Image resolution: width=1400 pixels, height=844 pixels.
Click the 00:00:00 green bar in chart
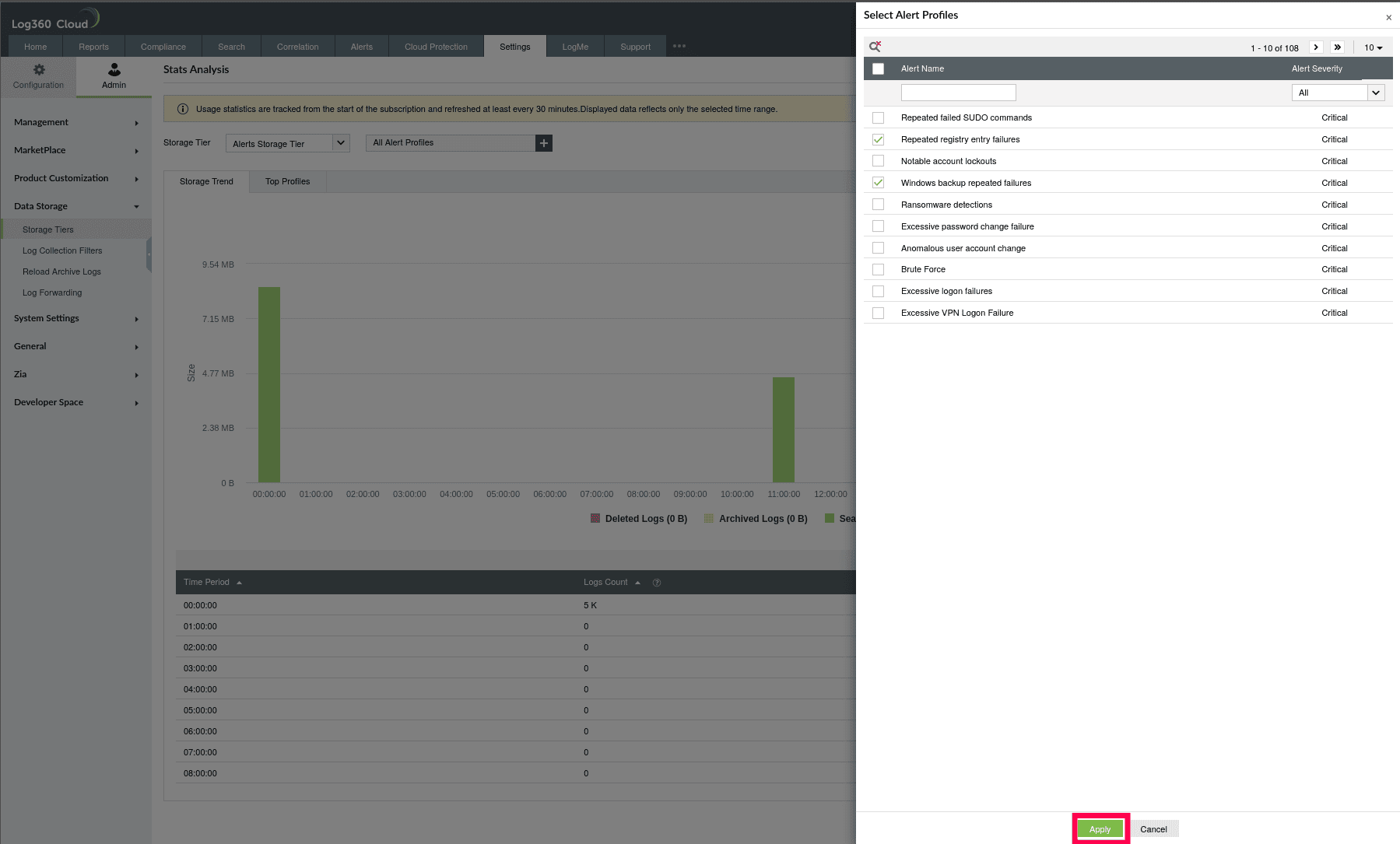point(269,385)
